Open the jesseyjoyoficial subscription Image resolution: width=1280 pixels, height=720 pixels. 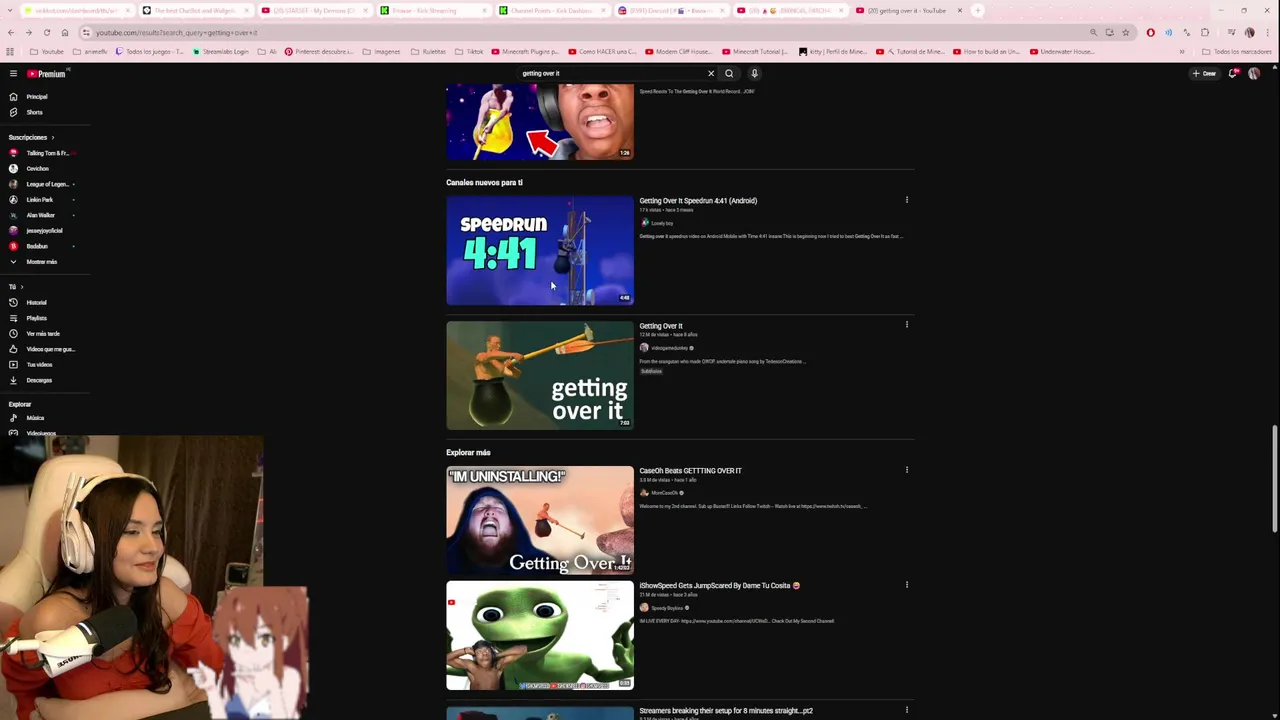[42, 231]
